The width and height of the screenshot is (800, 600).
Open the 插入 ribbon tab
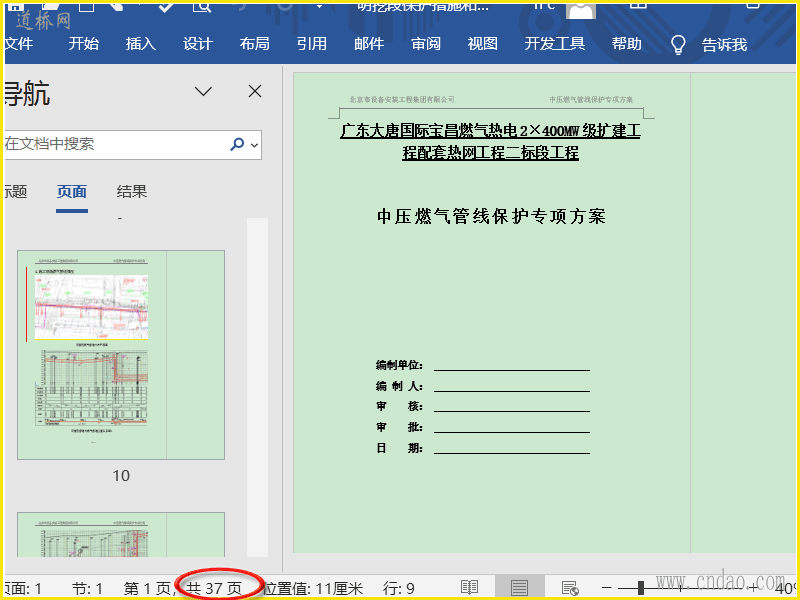(141, 44)
